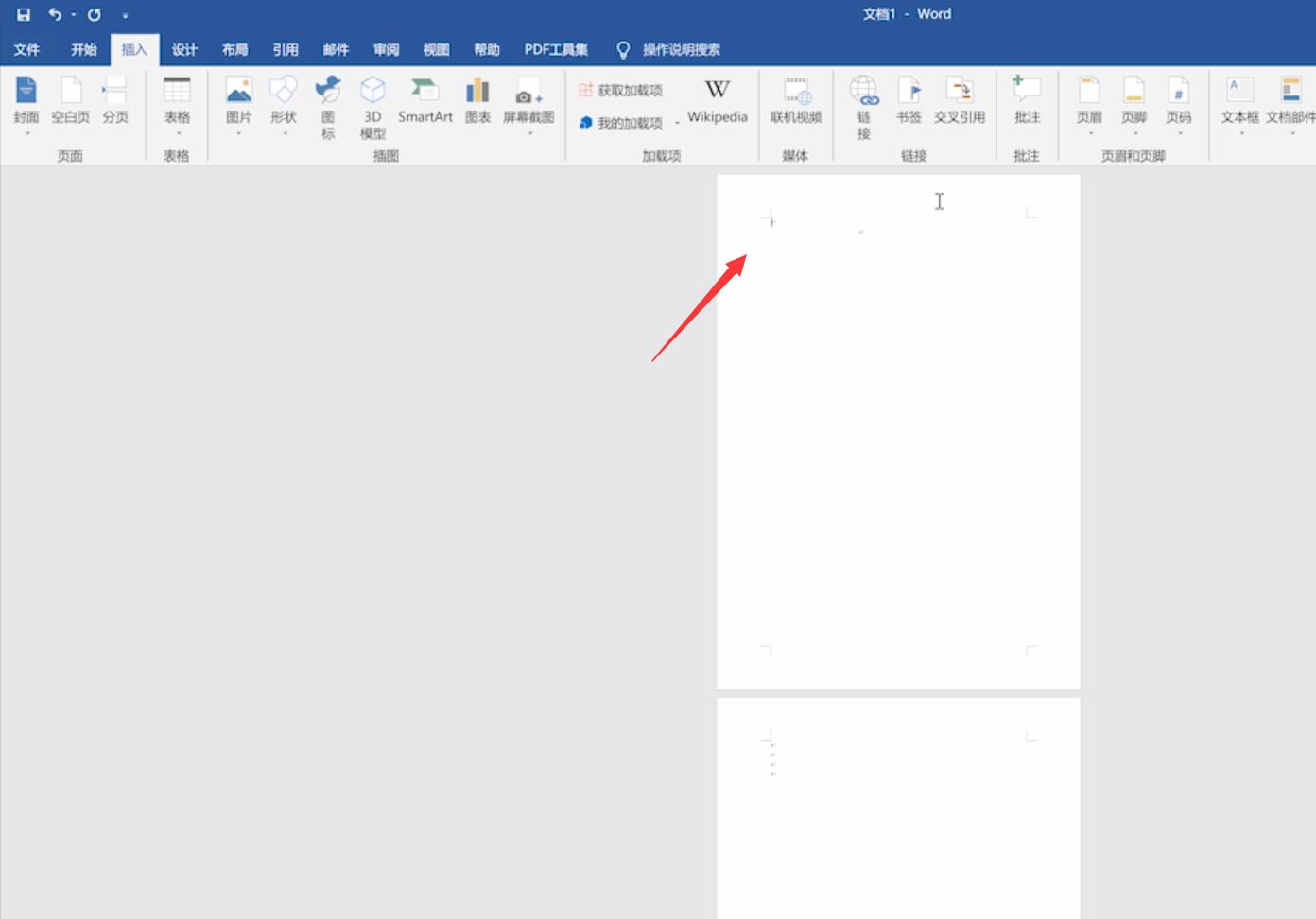Add a comment with 批注
The width and height of the screenshot is (1316, 919).
1027,101
